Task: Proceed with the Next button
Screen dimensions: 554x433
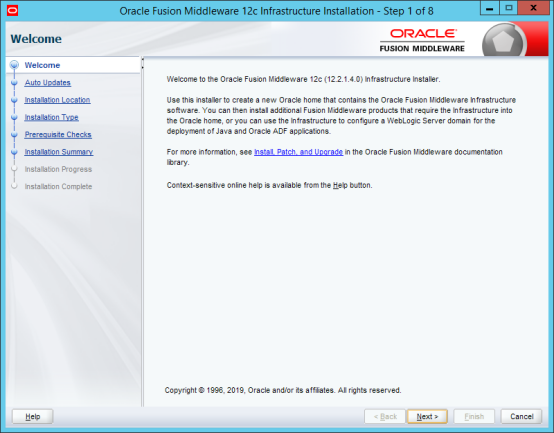Action: (x=427, y=416)
